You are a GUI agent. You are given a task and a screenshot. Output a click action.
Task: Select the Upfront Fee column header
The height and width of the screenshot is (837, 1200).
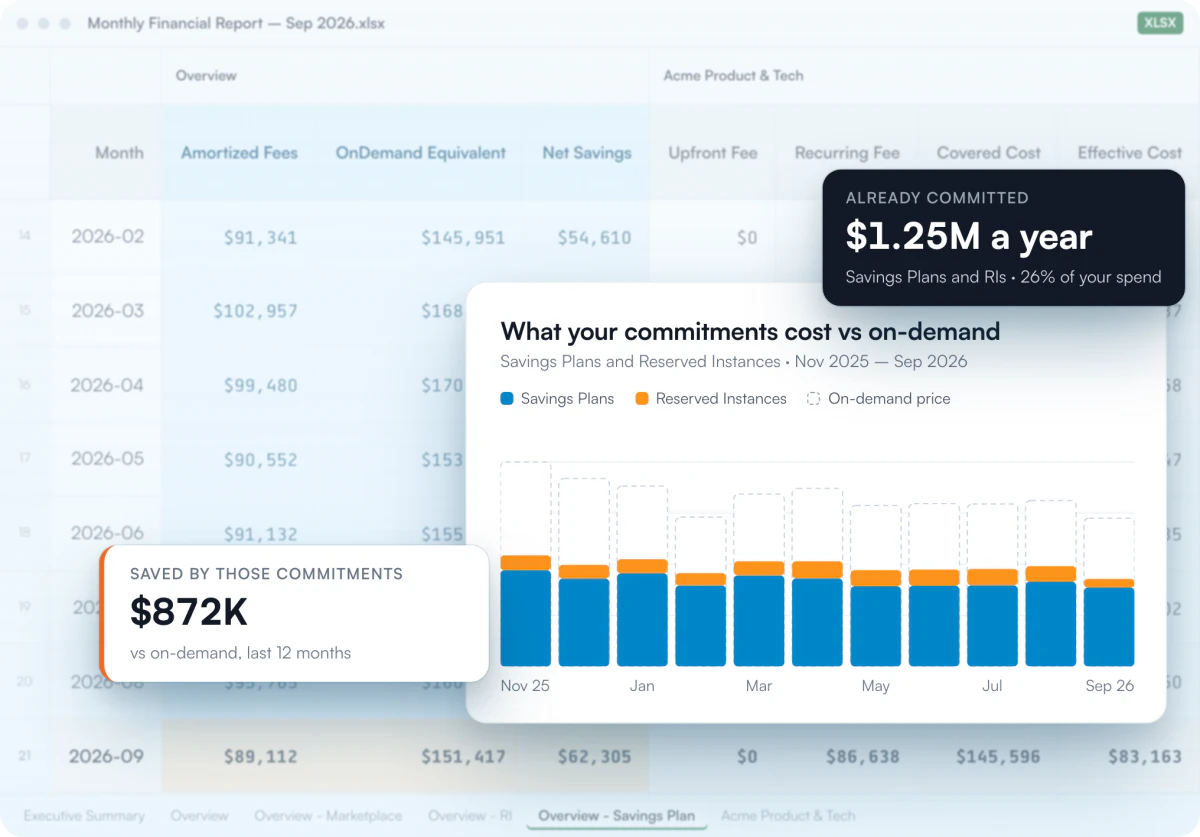pyautogui.click(x=713, y=153)
